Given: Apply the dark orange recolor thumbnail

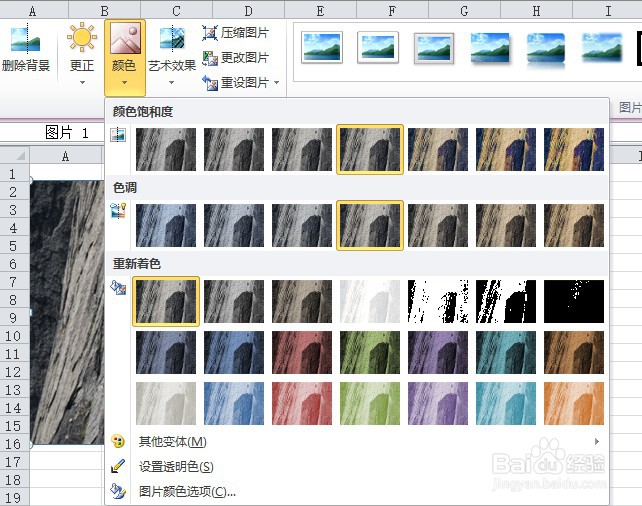Looking at the screenshot, I should click(574, 352).
